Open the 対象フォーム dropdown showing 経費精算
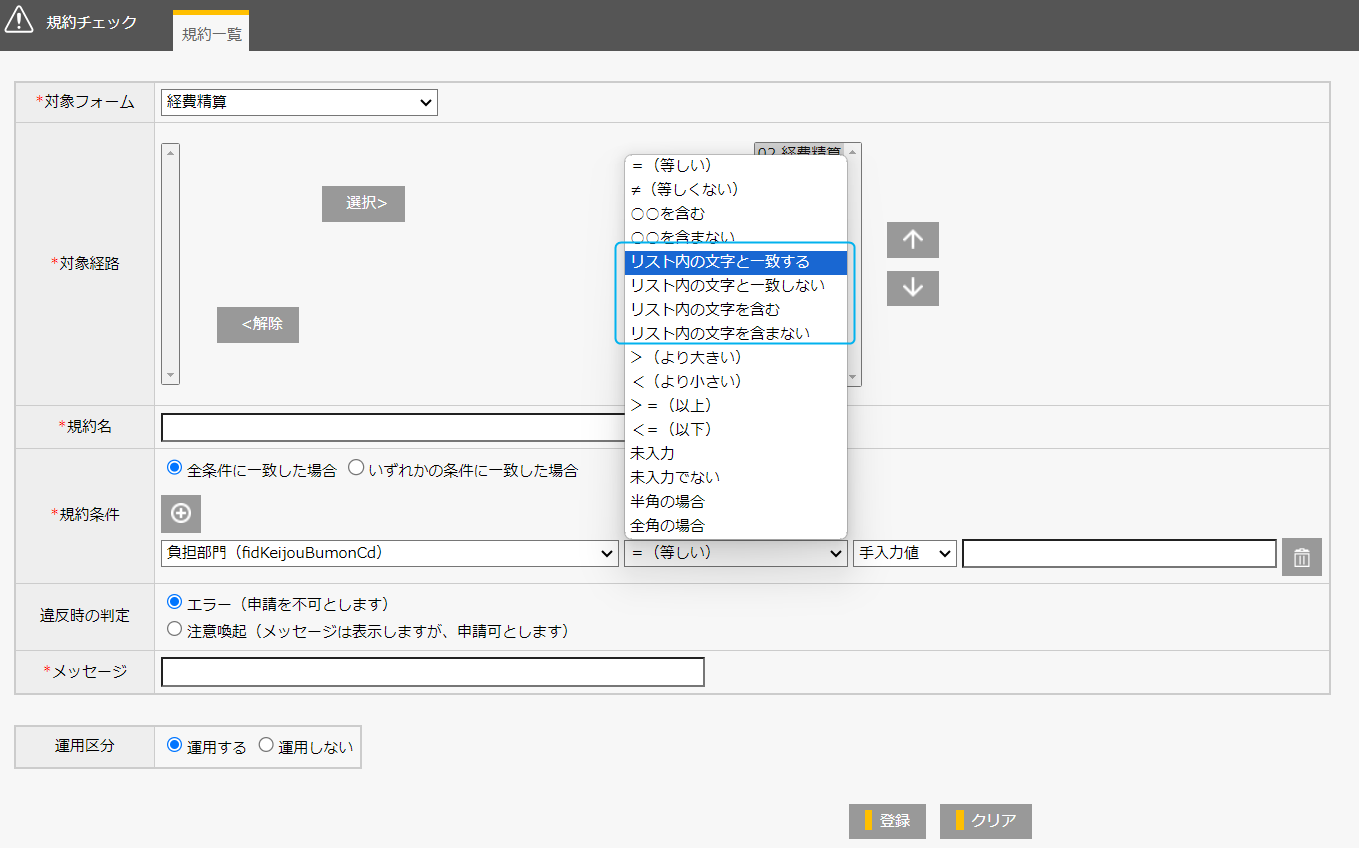The width and height of the screenshot is (1359, 848). [299, 102]
